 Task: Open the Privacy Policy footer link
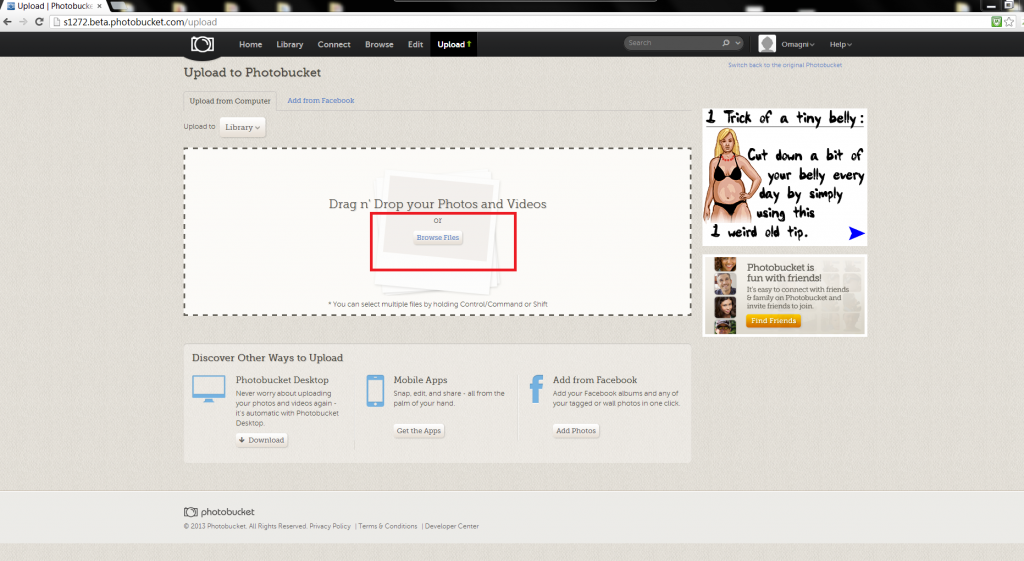(x=330, y=526)
